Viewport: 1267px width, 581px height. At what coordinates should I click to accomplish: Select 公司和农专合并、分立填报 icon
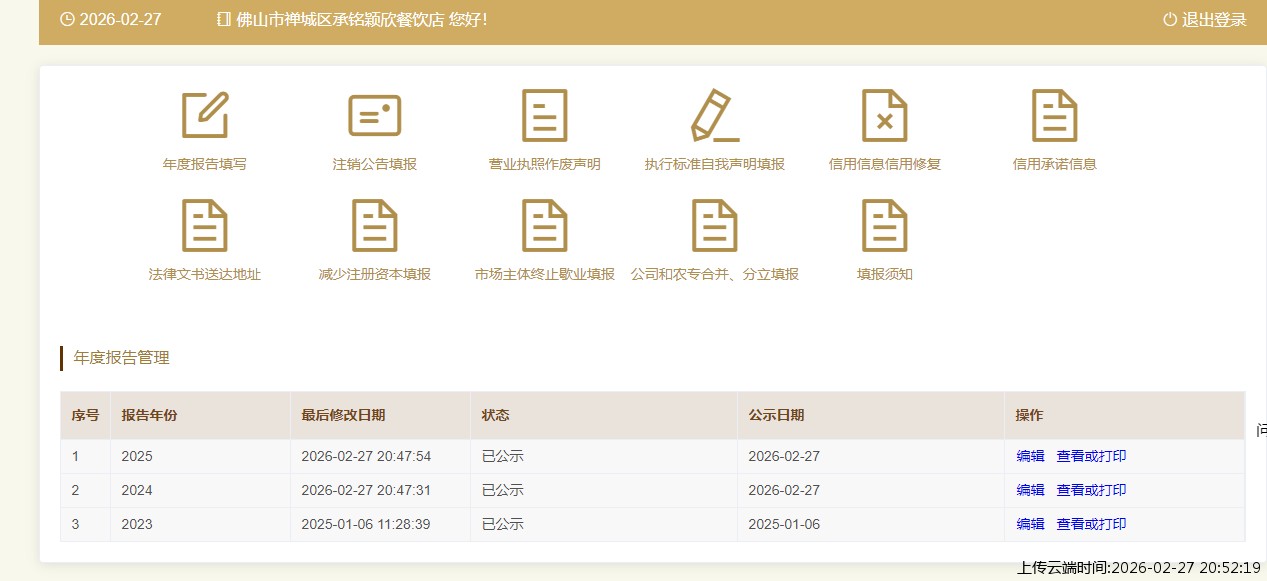715,226
